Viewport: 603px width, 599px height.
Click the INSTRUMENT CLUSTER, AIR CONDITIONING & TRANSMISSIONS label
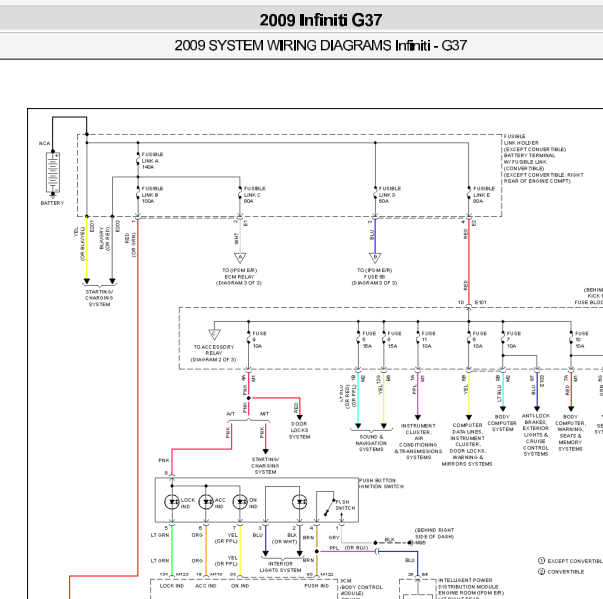point(418,442)
